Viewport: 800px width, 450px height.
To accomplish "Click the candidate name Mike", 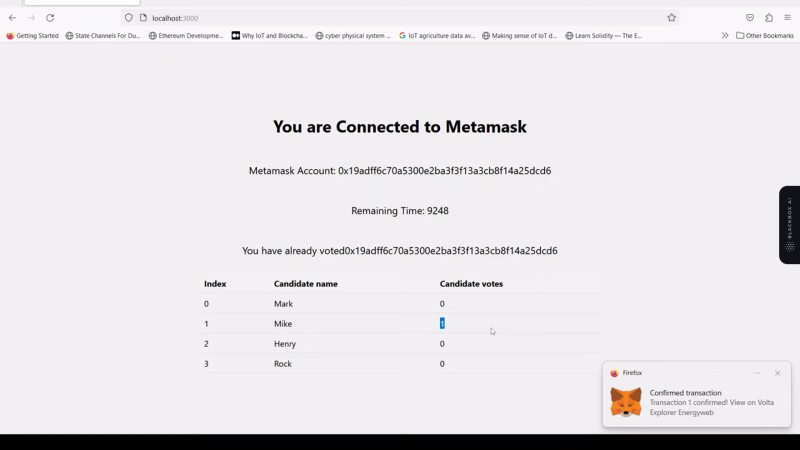I will (x=283, y=323).
